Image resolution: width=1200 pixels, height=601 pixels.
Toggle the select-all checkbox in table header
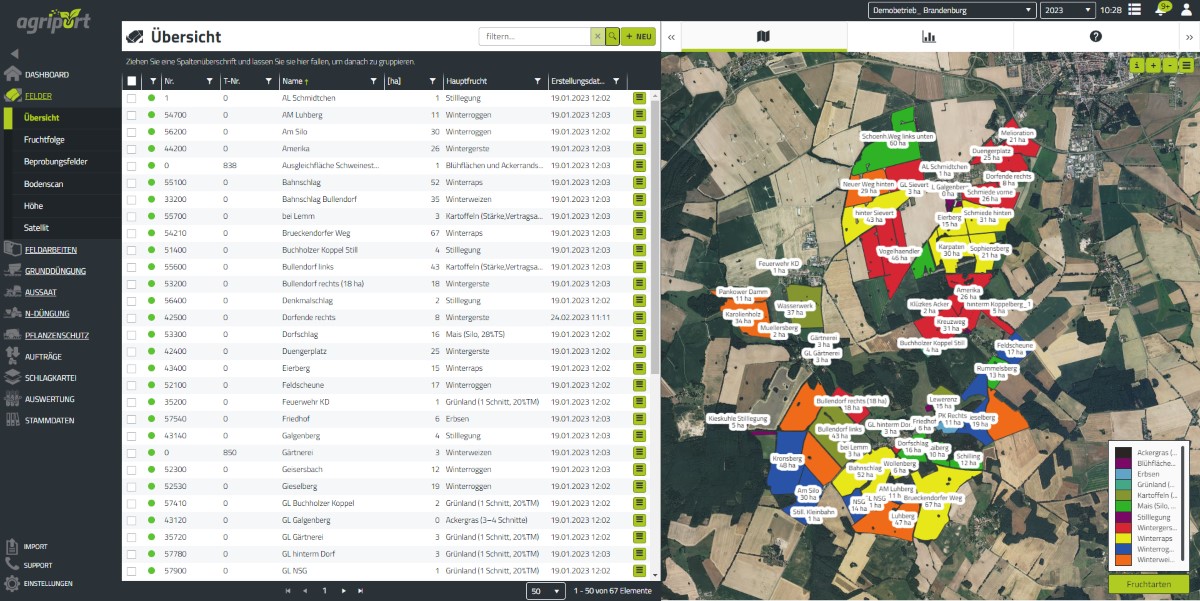[131, 81]
